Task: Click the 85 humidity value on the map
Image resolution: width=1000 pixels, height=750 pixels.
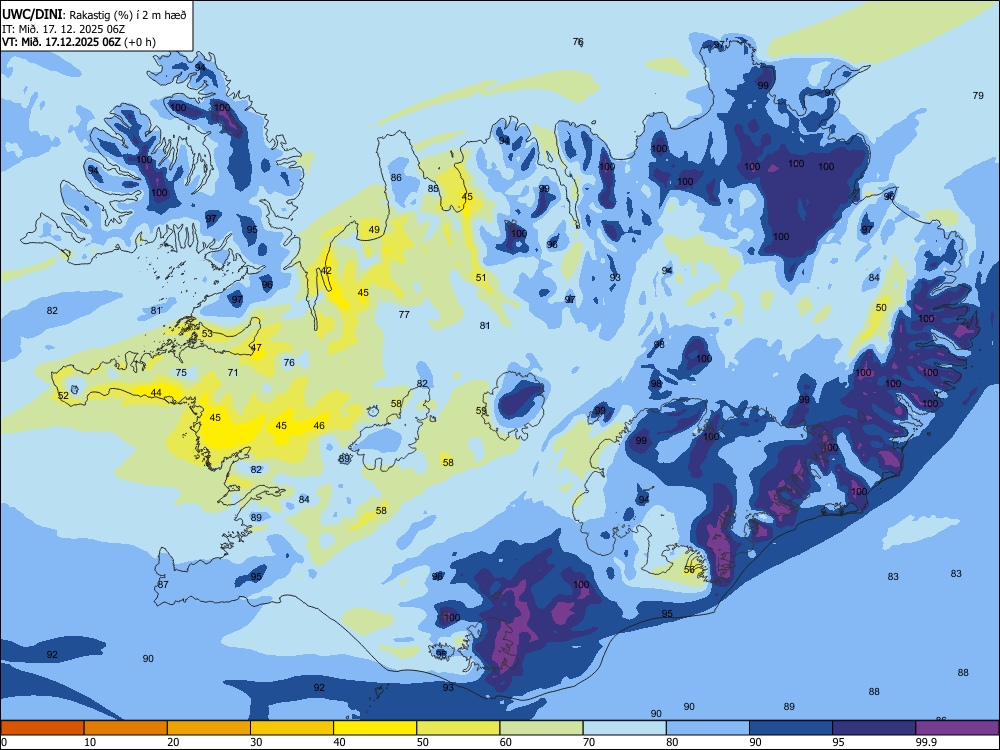Action: 433,189
